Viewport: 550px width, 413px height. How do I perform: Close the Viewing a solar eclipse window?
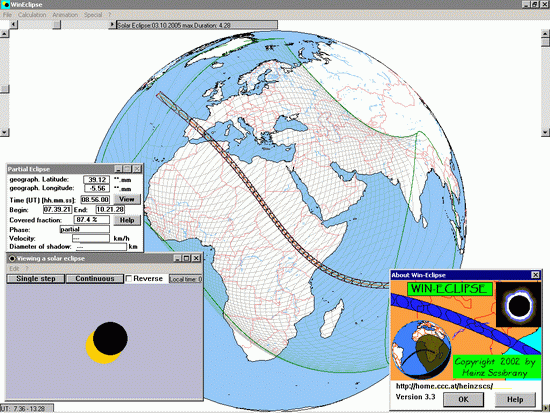point(196,258)
